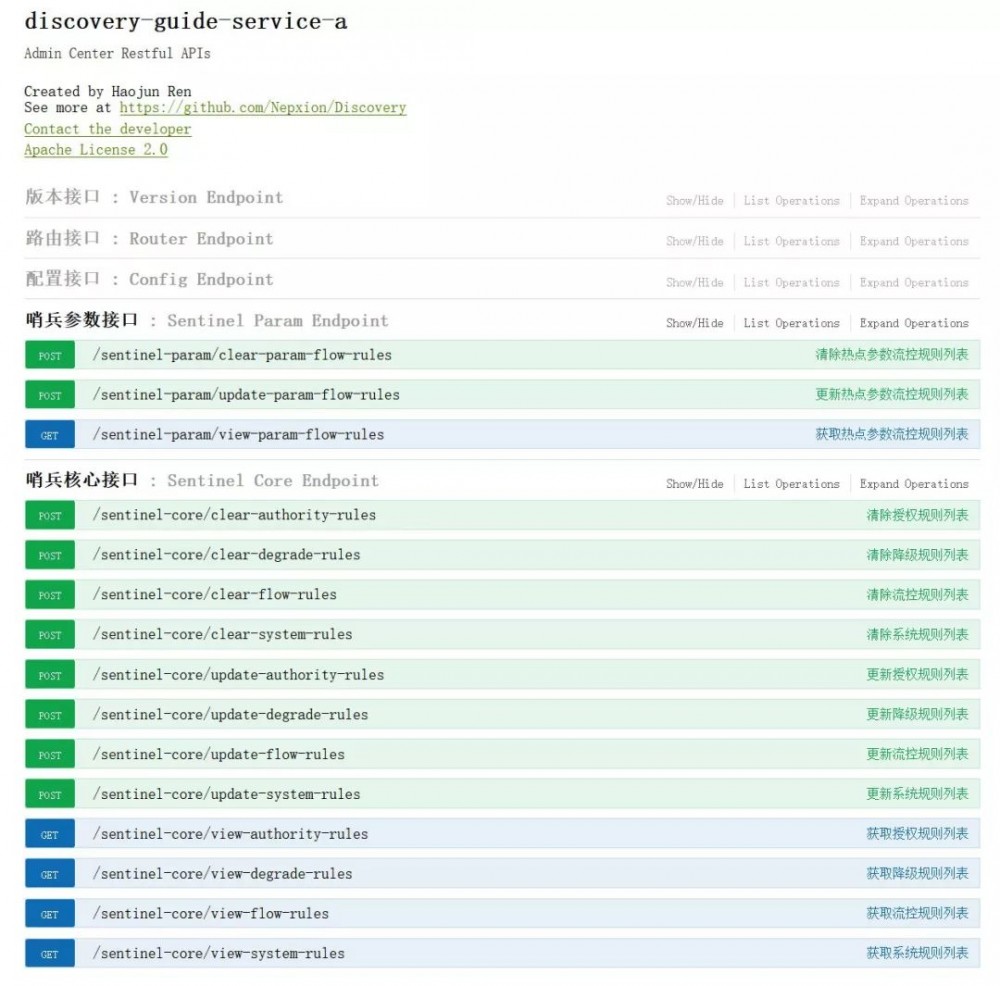Viewport: 1000px width, 986px height.
Task: Toggle Show/Hide for Sentinel Core Endpoint
Action: (x=693, y=484)
